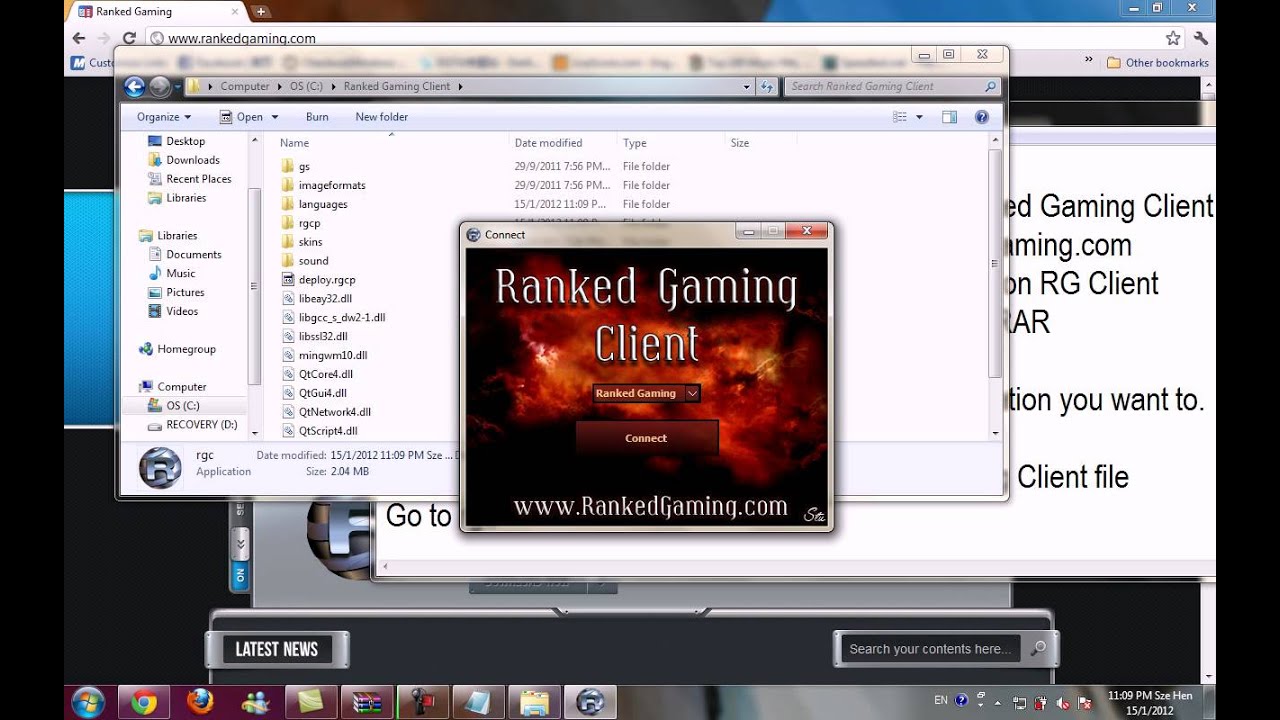Viewport: 1280px width, 720px height.
Task: Click the website search contents field
Action: pyautogui.click(x=930, y=649)
